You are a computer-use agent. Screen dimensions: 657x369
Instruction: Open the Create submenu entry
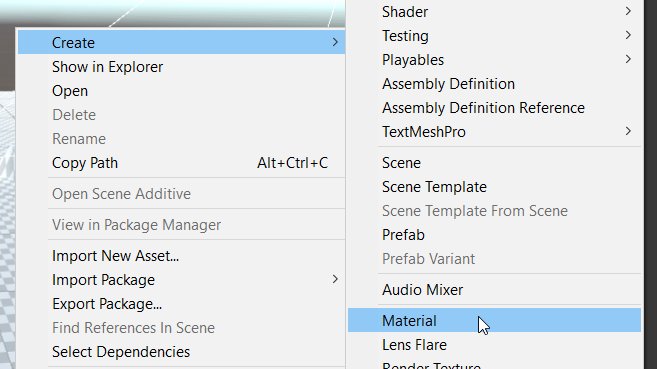(x=181, y=42)
